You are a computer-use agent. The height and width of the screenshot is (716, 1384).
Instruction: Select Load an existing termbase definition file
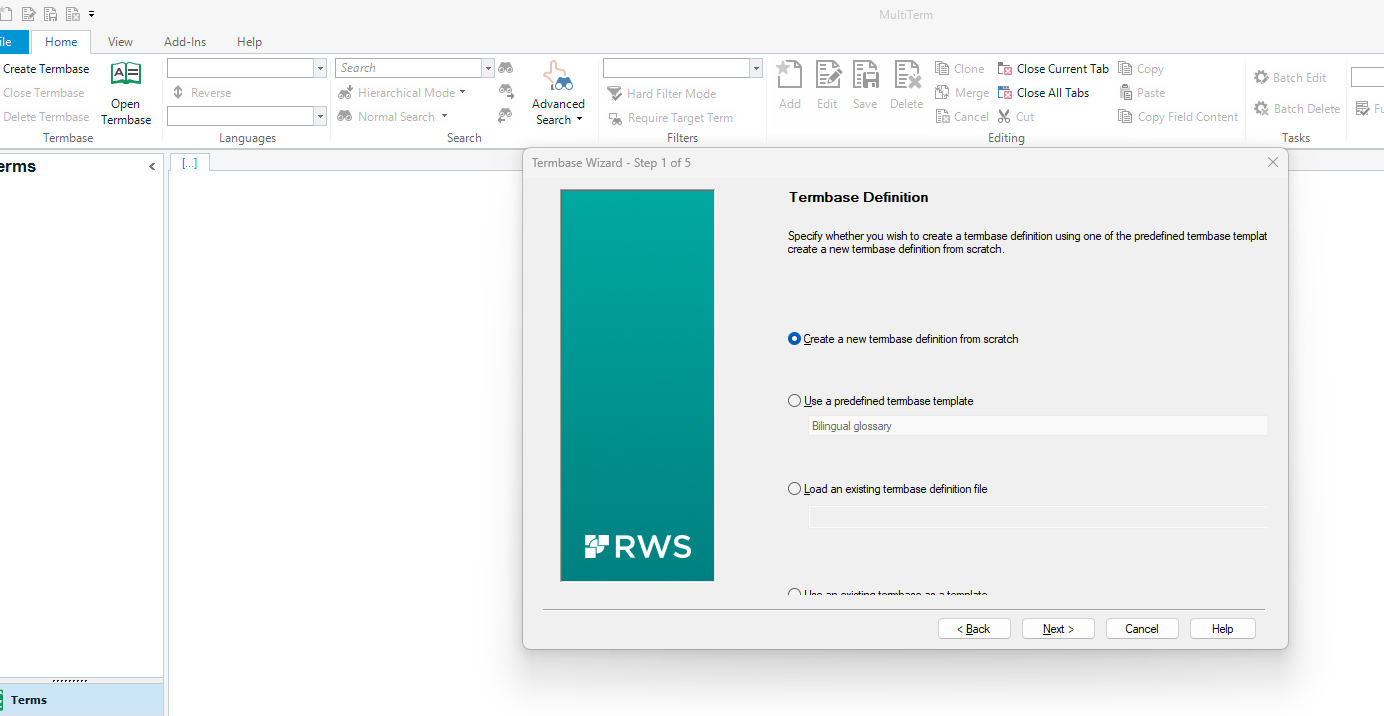click(x=888, y=489)
